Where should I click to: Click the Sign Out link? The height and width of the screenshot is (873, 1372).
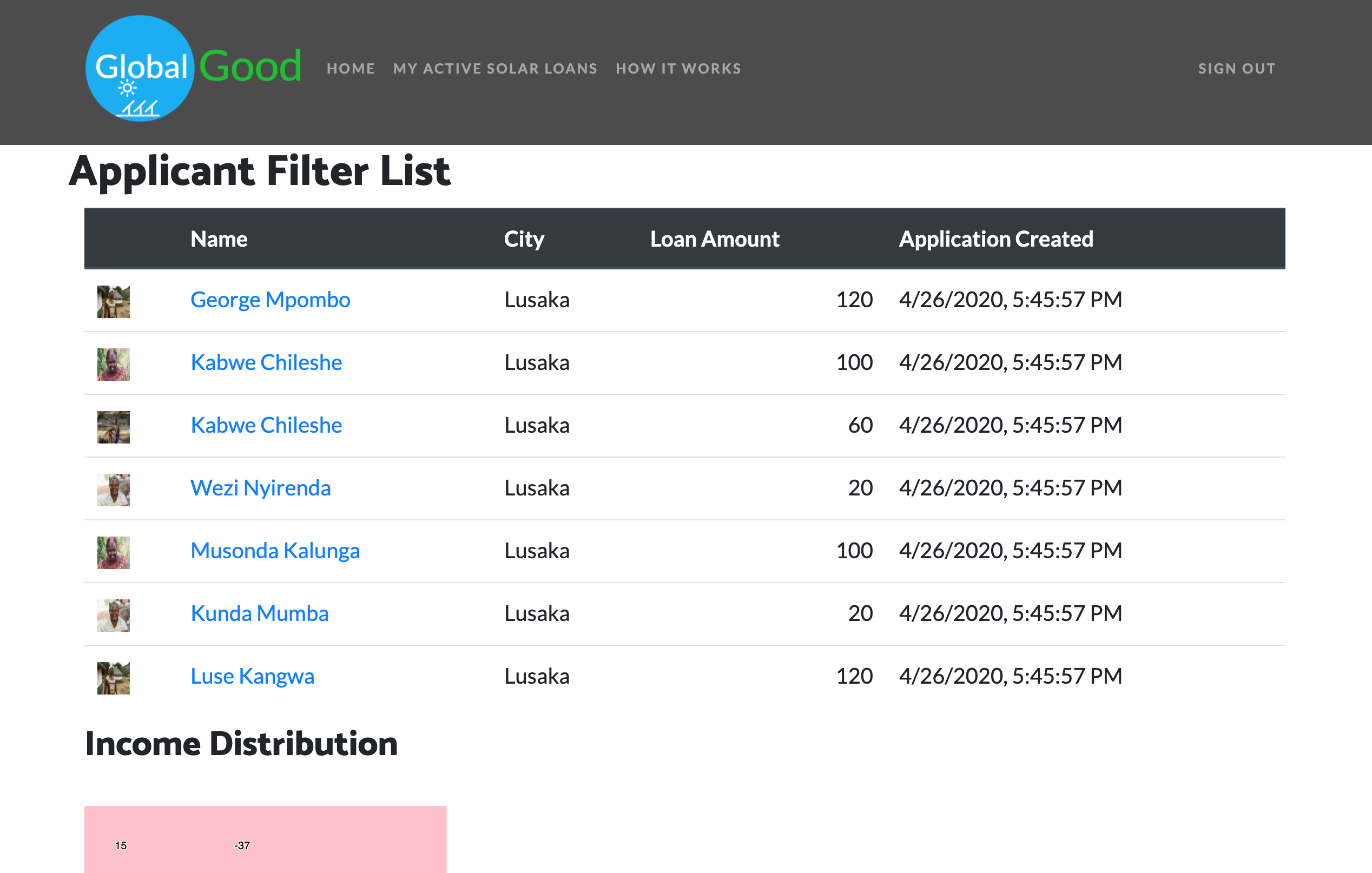[x=1236, y=69]
